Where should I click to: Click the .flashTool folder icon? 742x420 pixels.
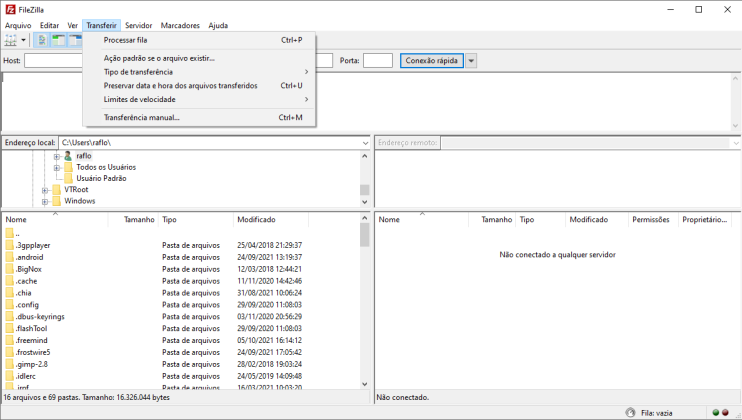(9, 328)
